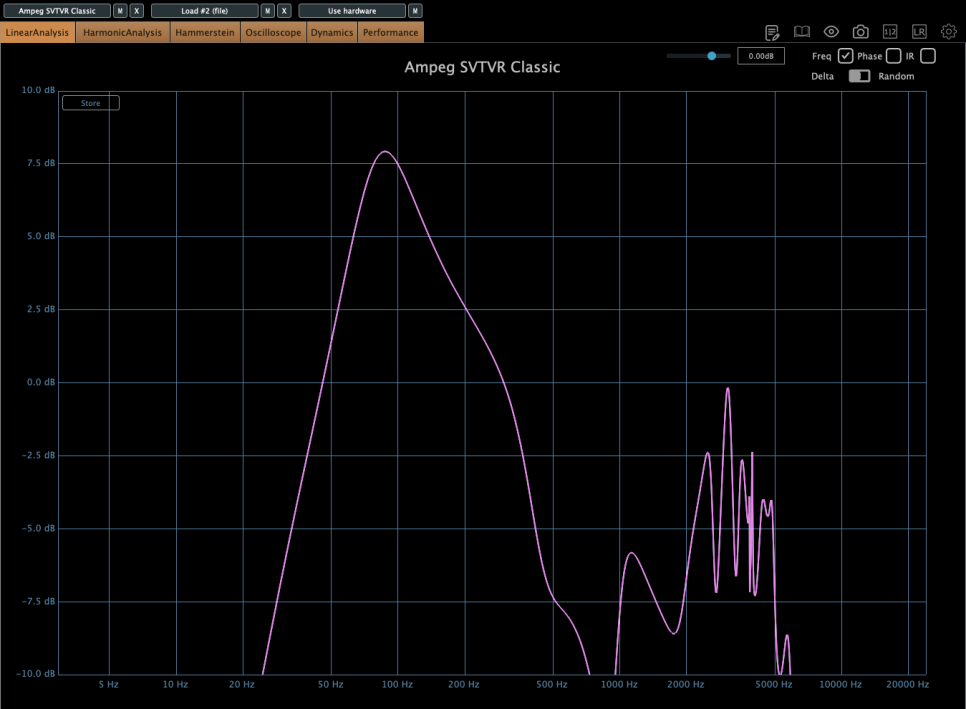
Task: Enable the IR checkbox
Action: click(x=928, y=56)
